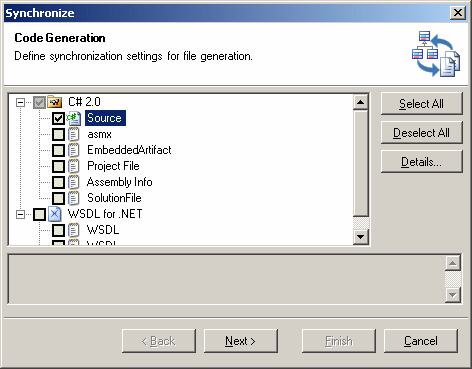Click the WSDL for .NET XML icon
472x369 pixels.
54,214
